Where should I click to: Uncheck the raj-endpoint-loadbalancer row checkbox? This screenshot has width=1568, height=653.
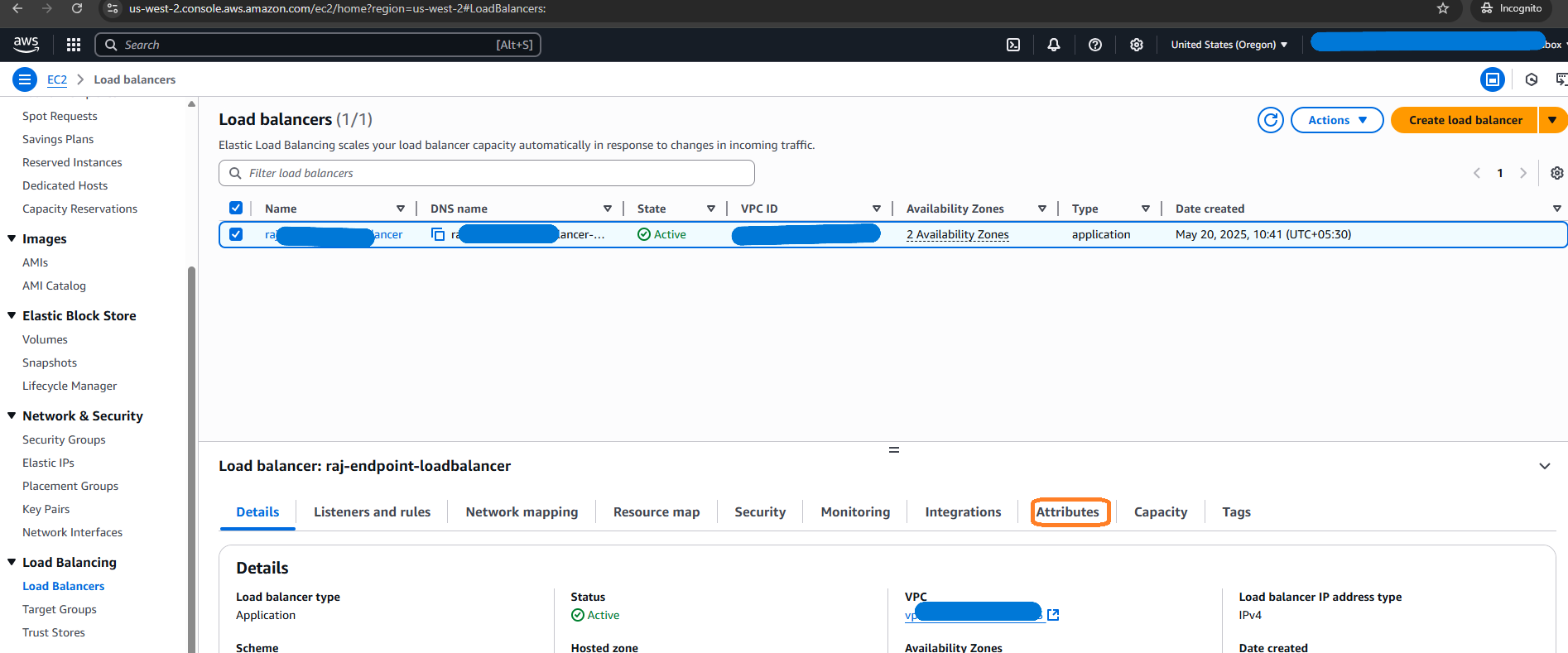[x=236, y=234]
